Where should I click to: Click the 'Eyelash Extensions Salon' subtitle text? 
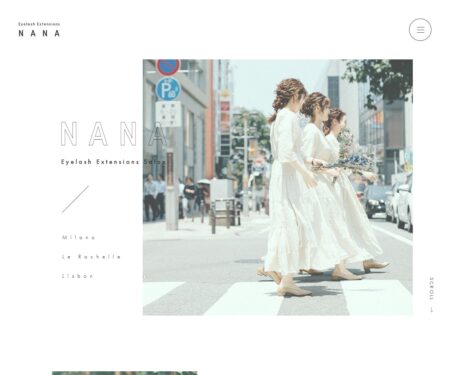click(x=113, y=162)
